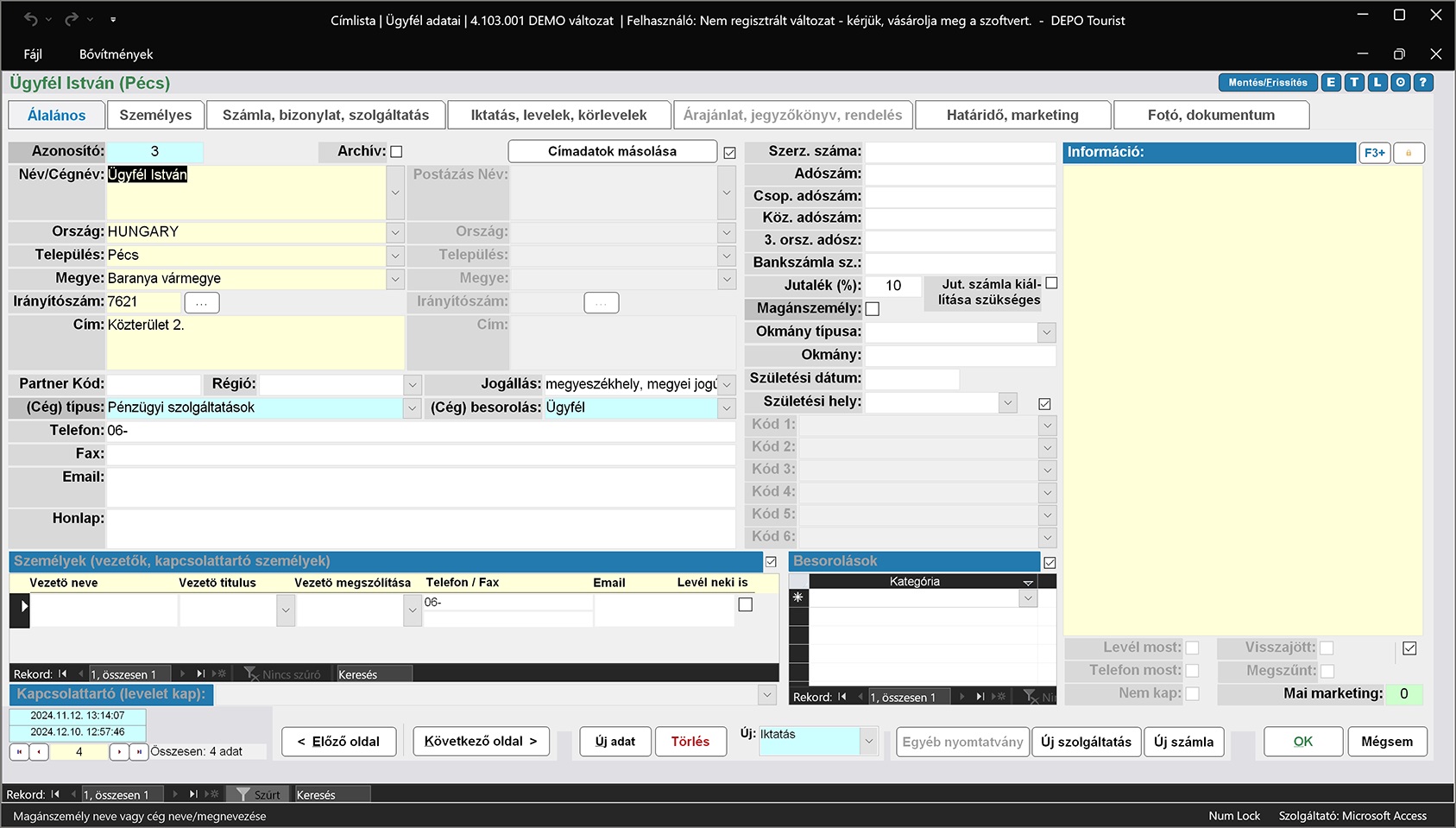This screenshot has width=1456, height=828.
Task: Open the Bővítmények menu
Action: click(x=116, y=54)
